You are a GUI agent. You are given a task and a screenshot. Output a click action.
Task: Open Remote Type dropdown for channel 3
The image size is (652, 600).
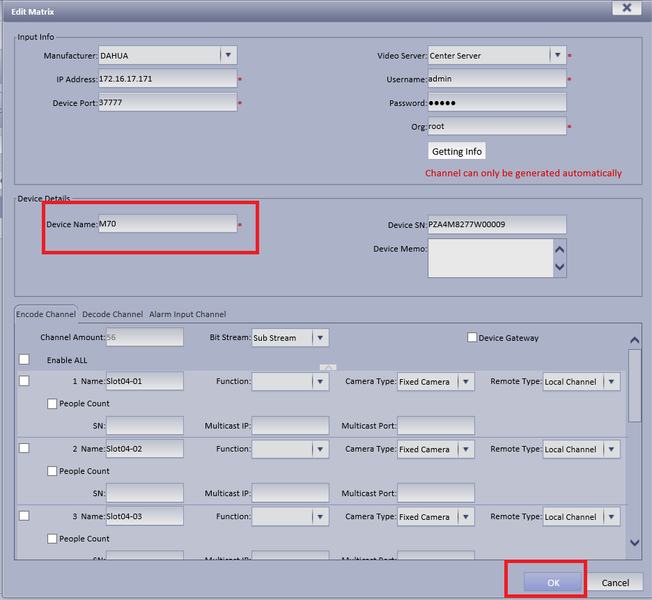click(x=611, y=516)
